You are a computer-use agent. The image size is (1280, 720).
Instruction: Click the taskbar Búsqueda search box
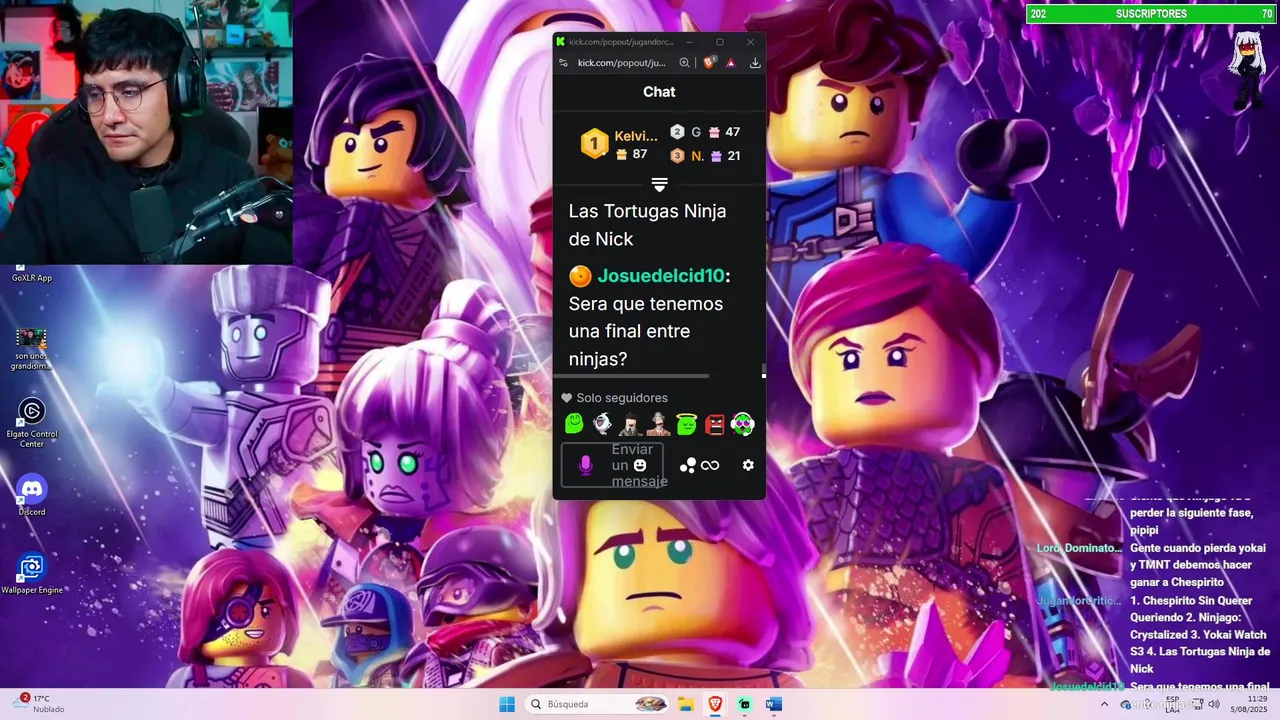tap(597, 704)
